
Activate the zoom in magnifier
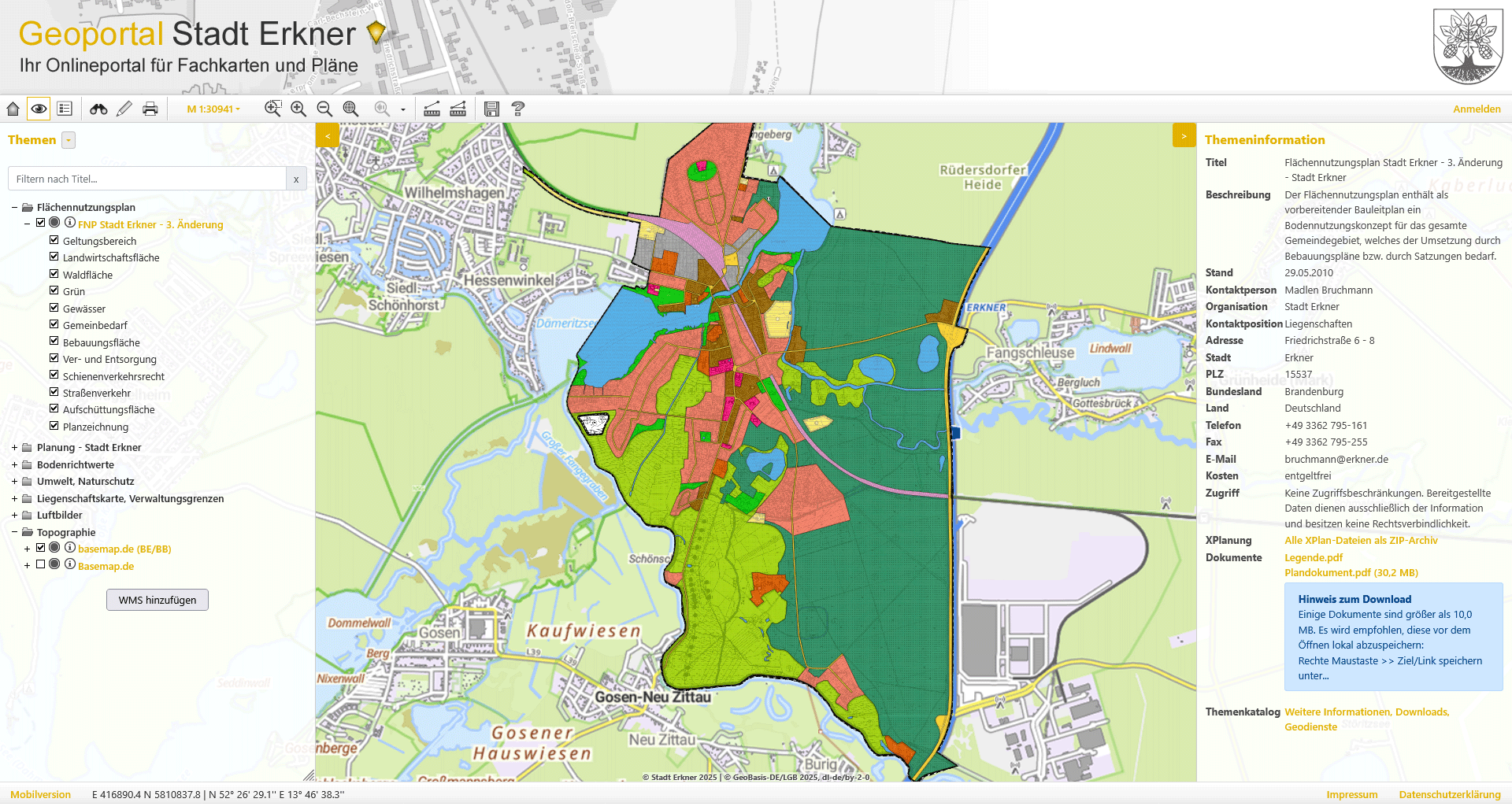[x=298, y=109]
